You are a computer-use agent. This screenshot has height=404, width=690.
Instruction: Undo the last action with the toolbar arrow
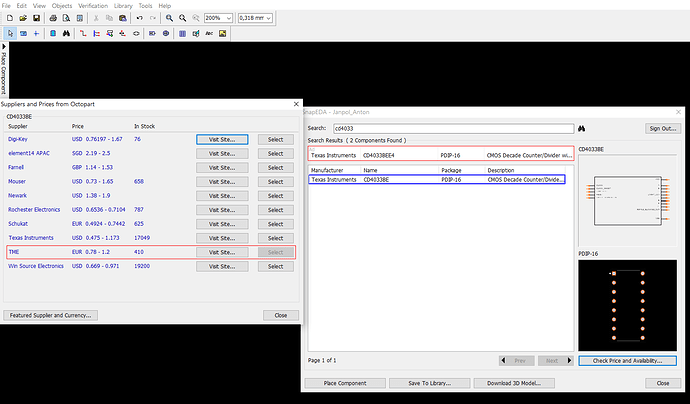141,18
